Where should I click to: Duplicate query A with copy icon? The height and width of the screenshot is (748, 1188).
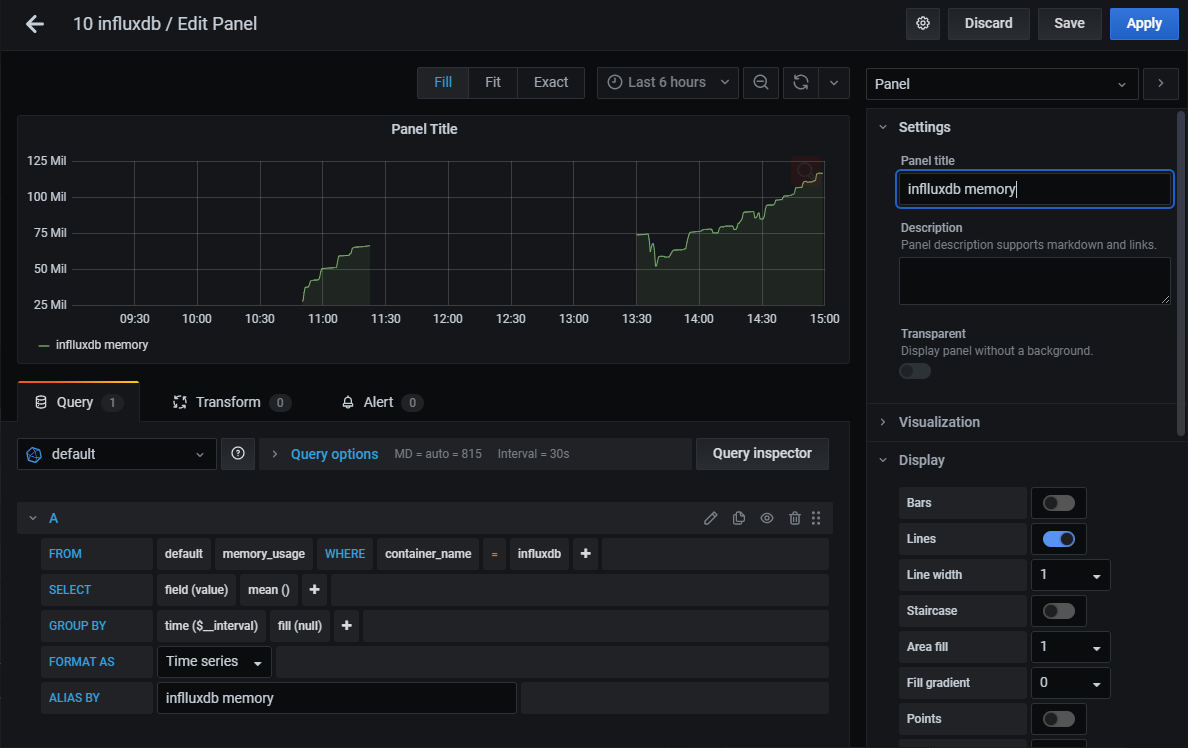coord(739,518)
